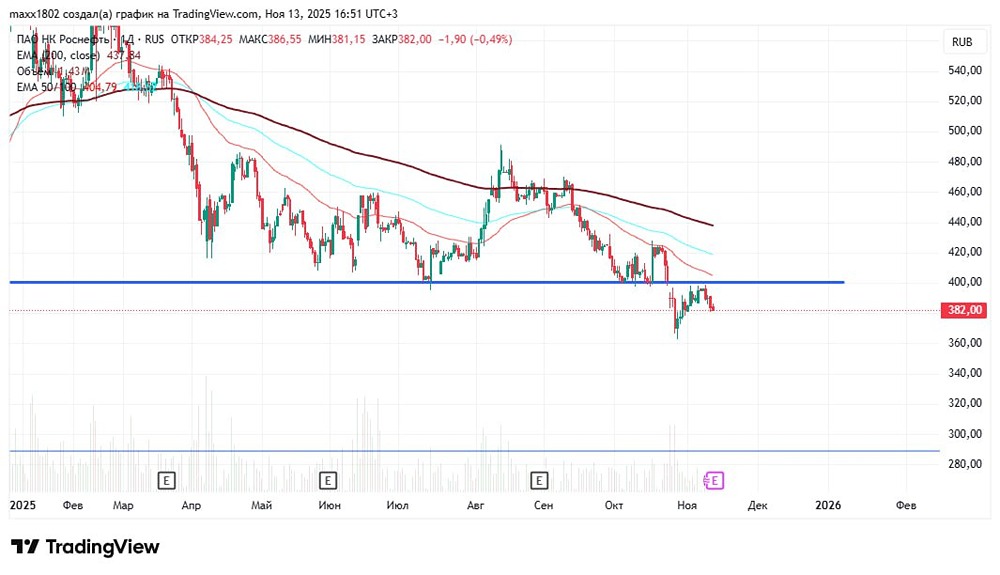Viewport: 1000px width, 575px height.
Task: Click the Фев label after 2026
Action: tap(906, 505)
